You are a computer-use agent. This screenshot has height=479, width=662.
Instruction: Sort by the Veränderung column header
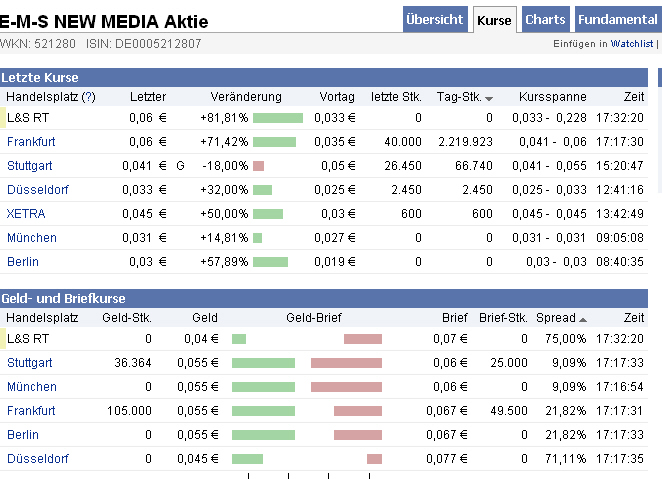[x=246, y=97]
